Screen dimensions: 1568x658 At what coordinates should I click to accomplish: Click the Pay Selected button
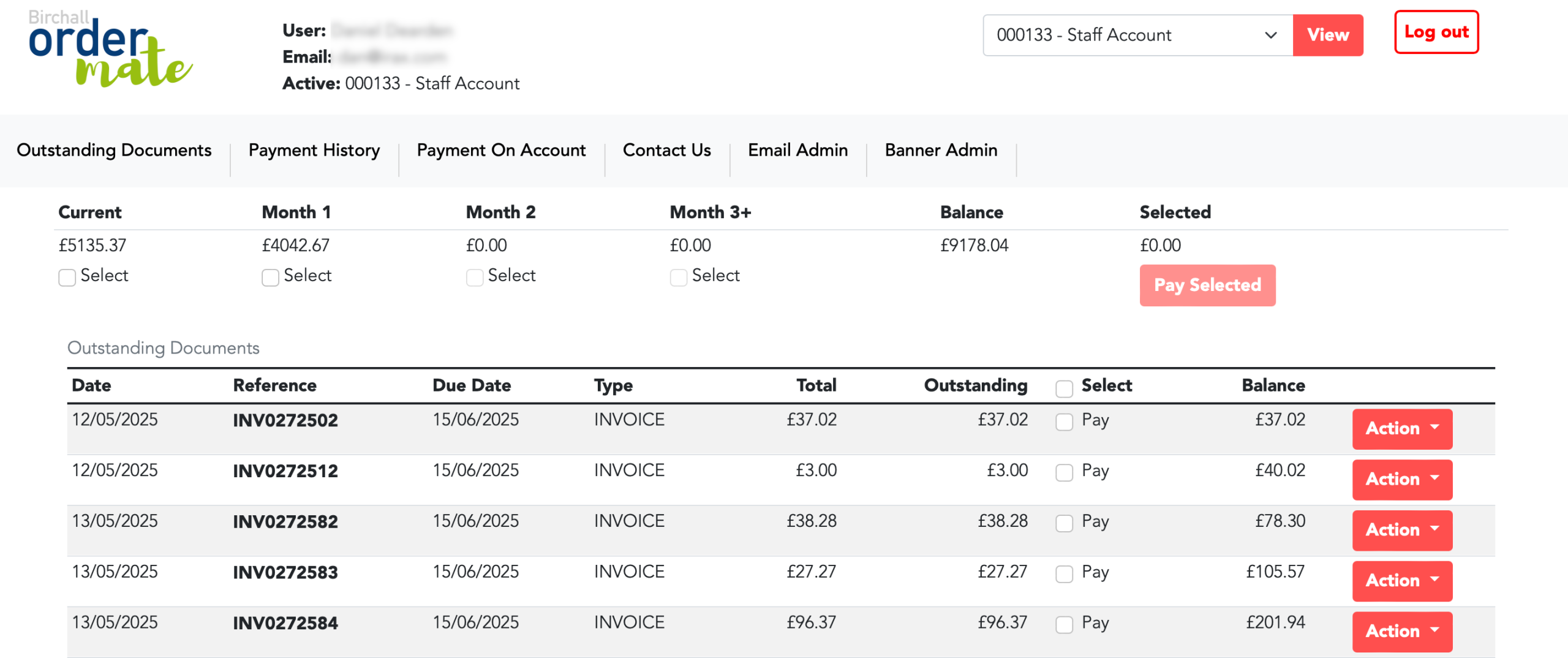1207,286
